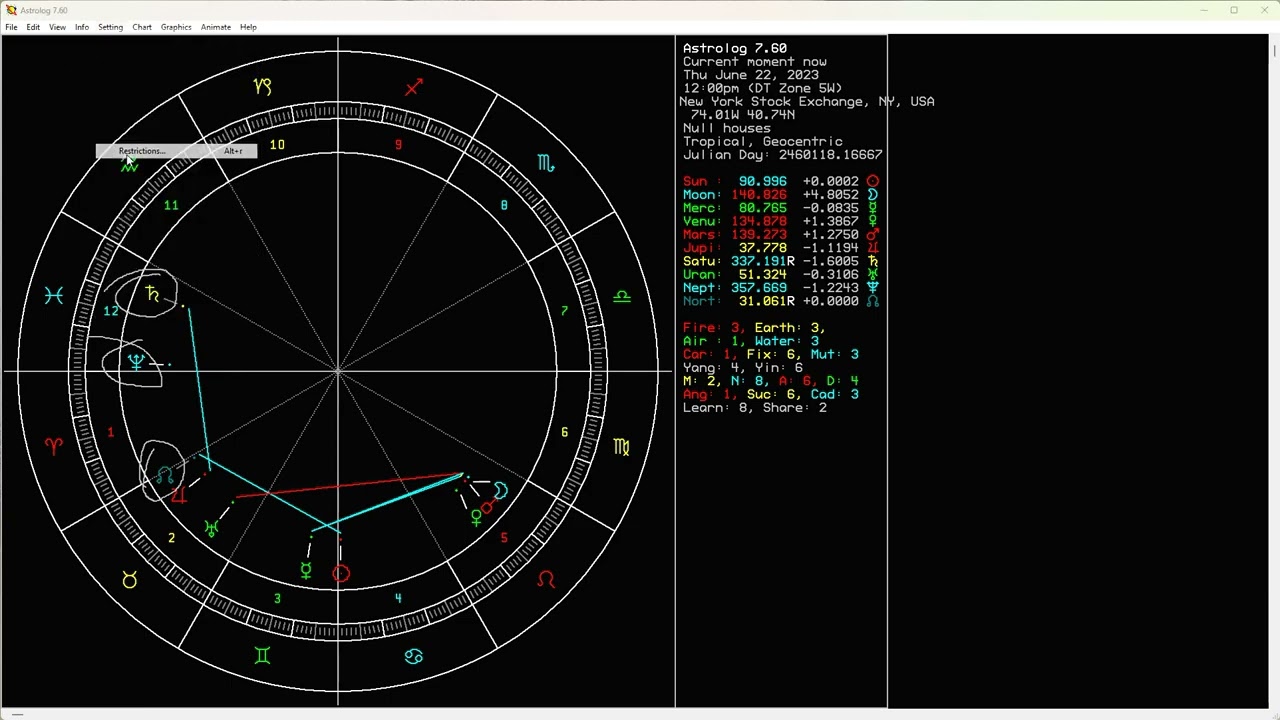Click the red Sun glyph in the chart
1280x720 pixels.
click(341, 574)
